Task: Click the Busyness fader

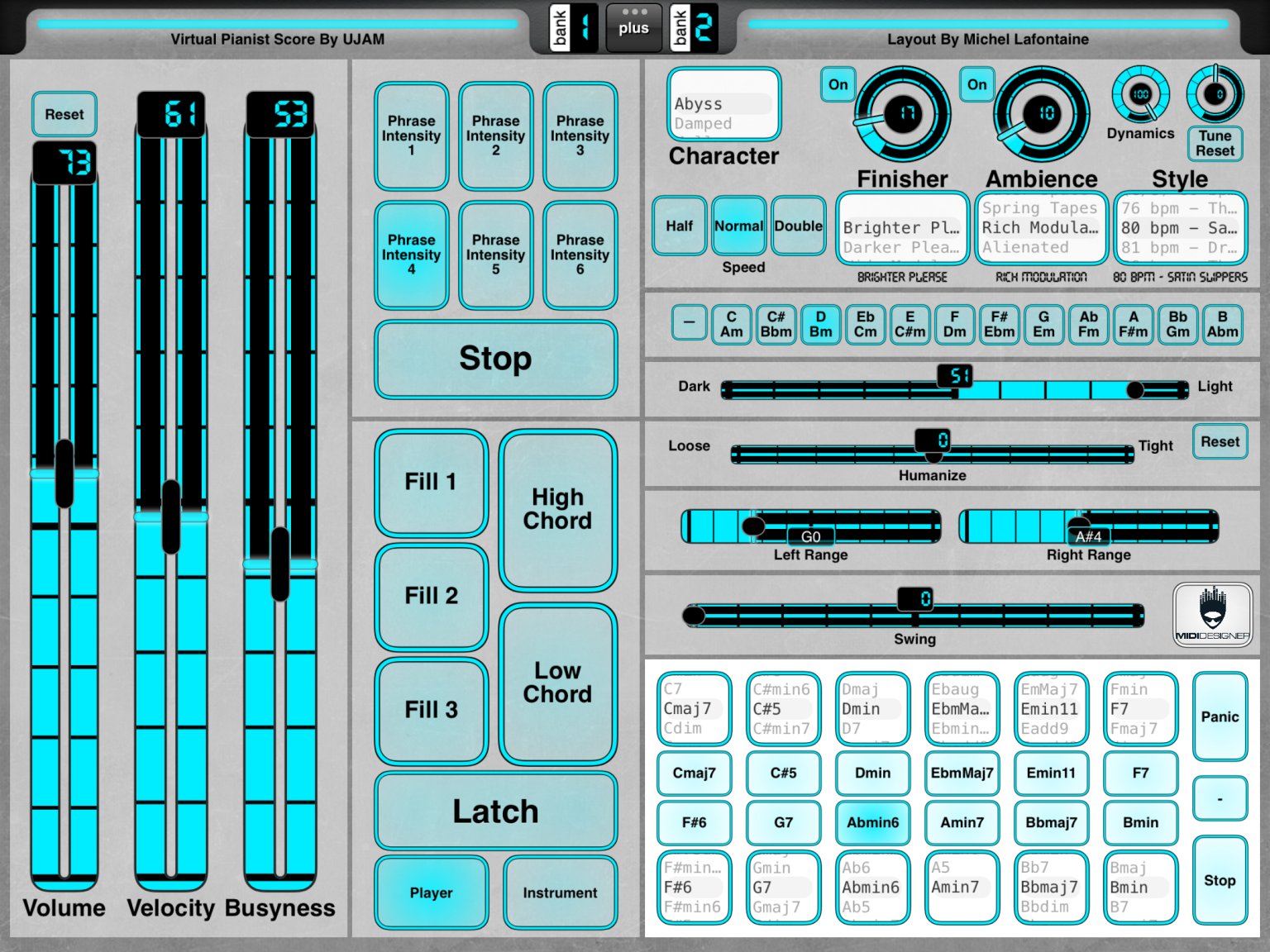Action: [x=280, y=502]
